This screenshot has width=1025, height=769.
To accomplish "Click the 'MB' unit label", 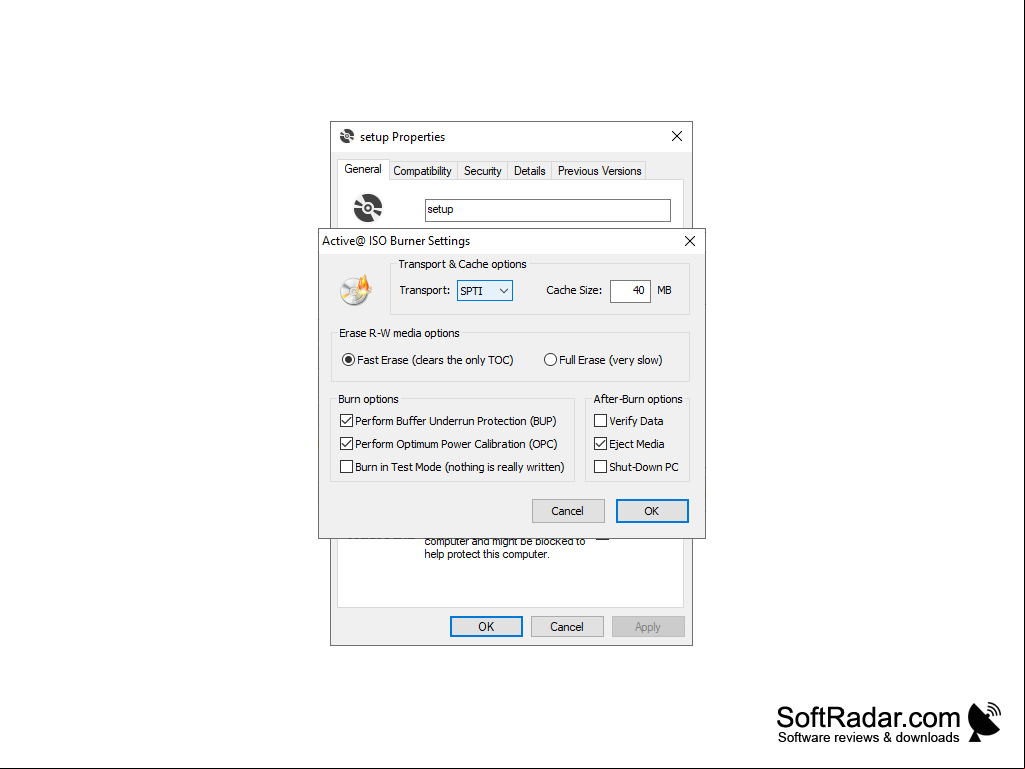I will [664, 290].
